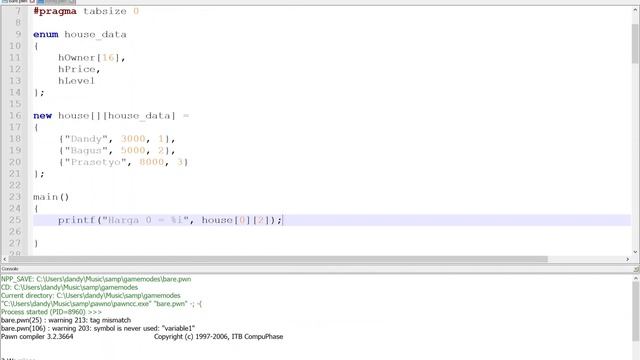This screenshot has width=640, height=360.
Task: Click the printf statement on line 25
Action: coord(170,220)
